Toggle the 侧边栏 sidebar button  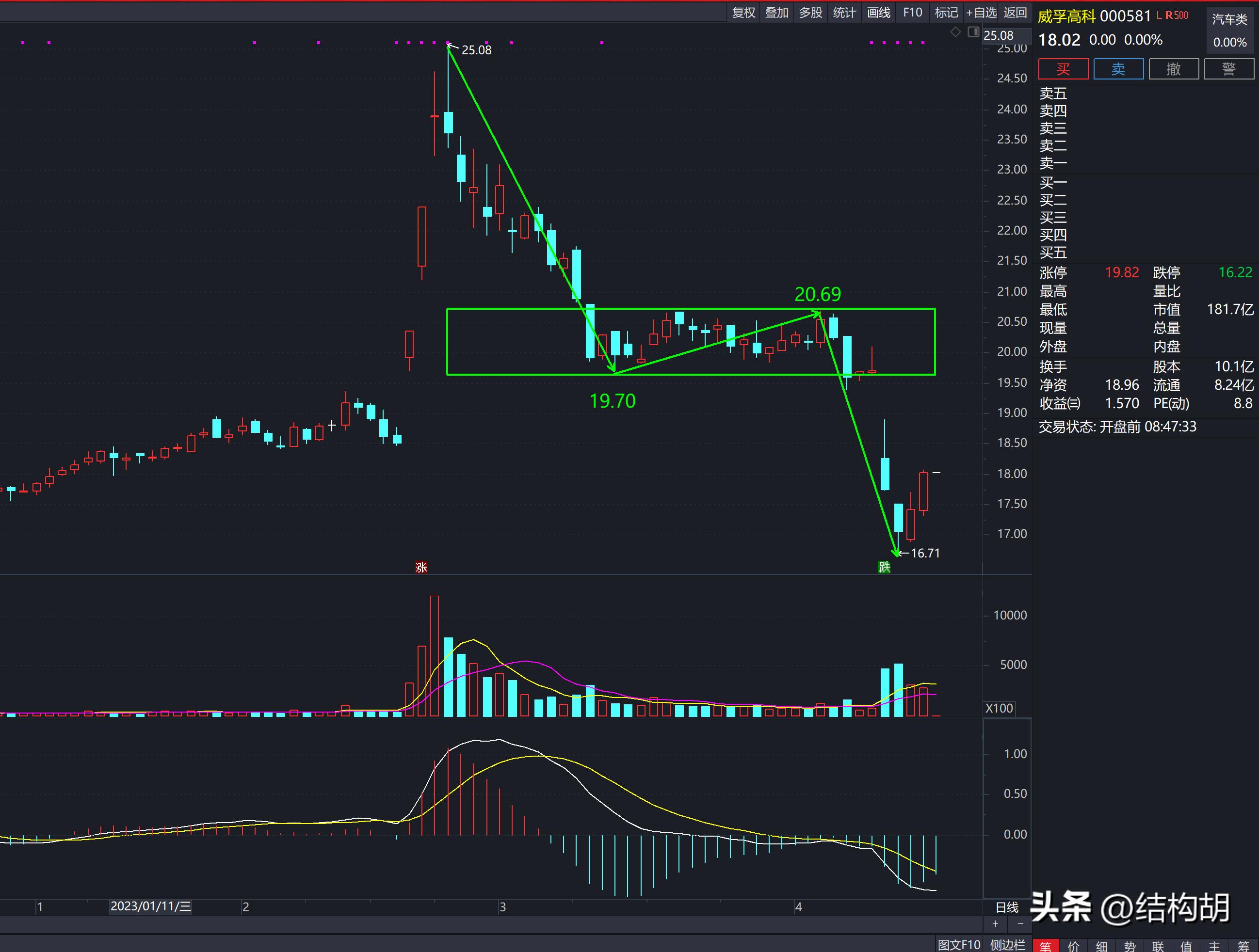point(1007,945)
